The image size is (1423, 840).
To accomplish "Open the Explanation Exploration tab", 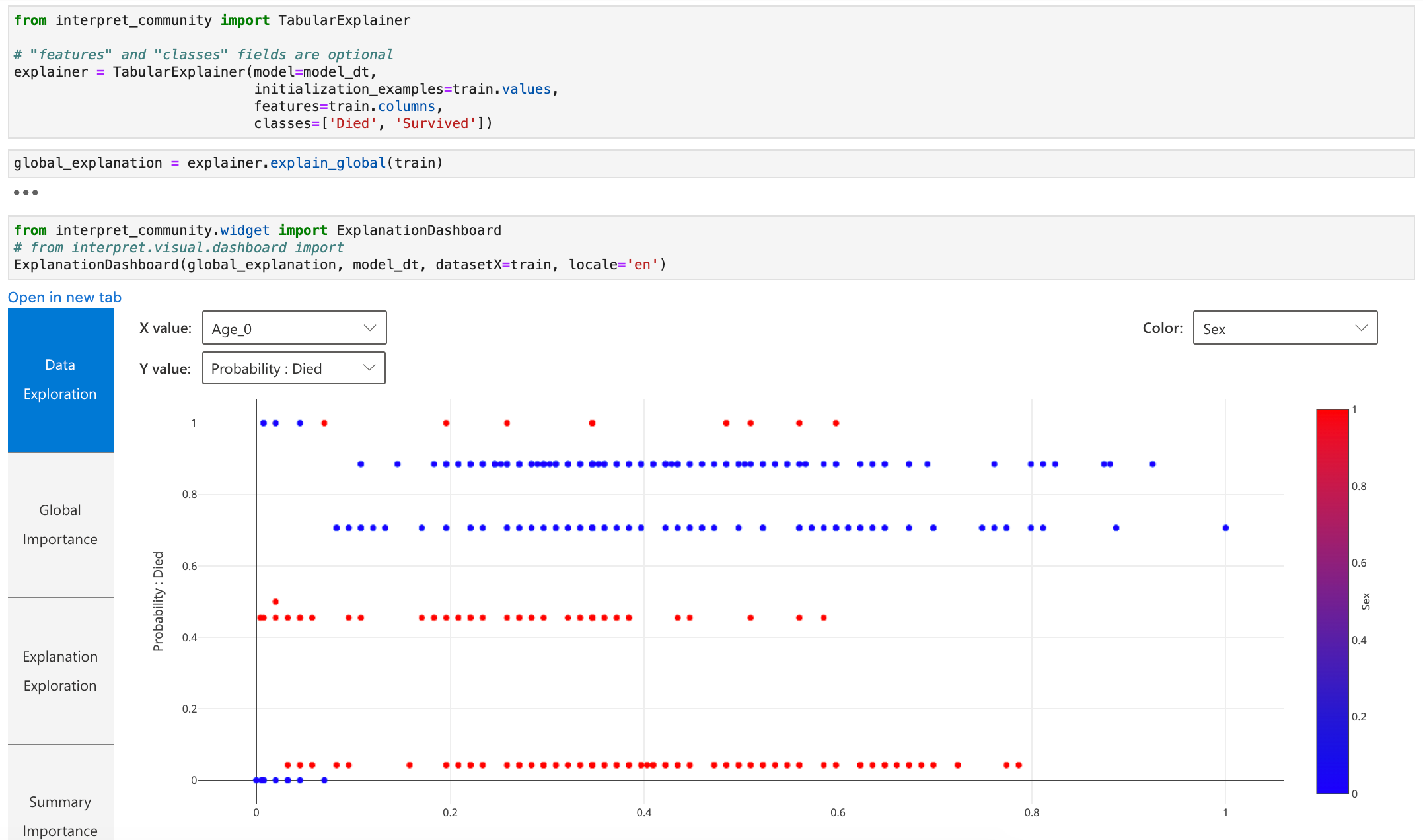I will [60, 671].
